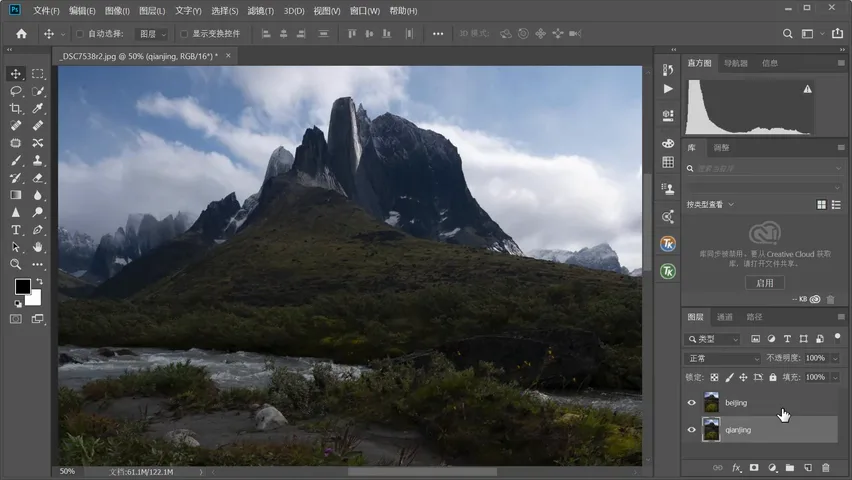Viewport: 852px width, 480px height.
Task: Switch to the 导航器 tab
Action: click(x=736, y=63)
